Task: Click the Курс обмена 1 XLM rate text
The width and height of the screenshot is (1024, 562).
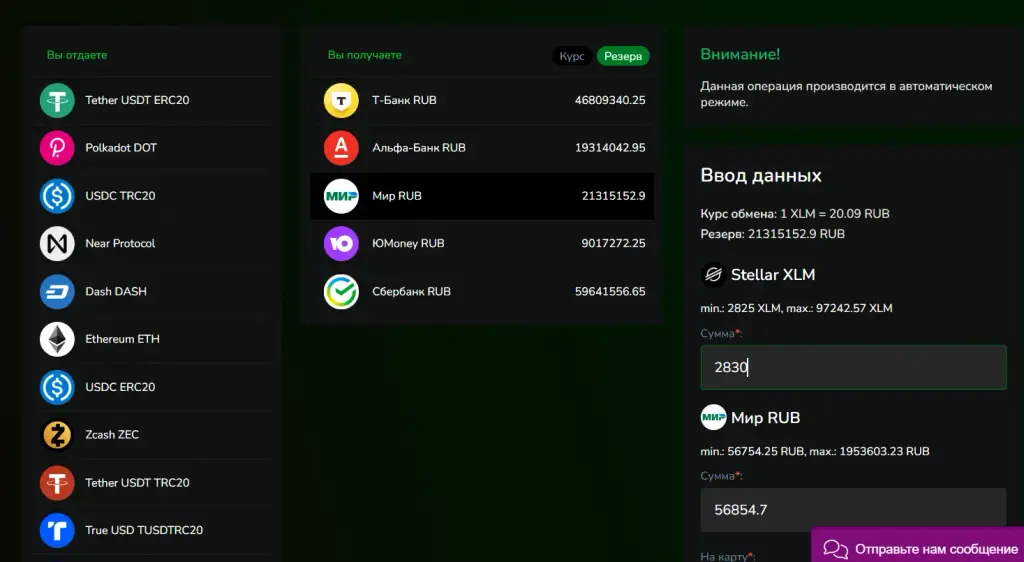Action: (x=795, y=214)
